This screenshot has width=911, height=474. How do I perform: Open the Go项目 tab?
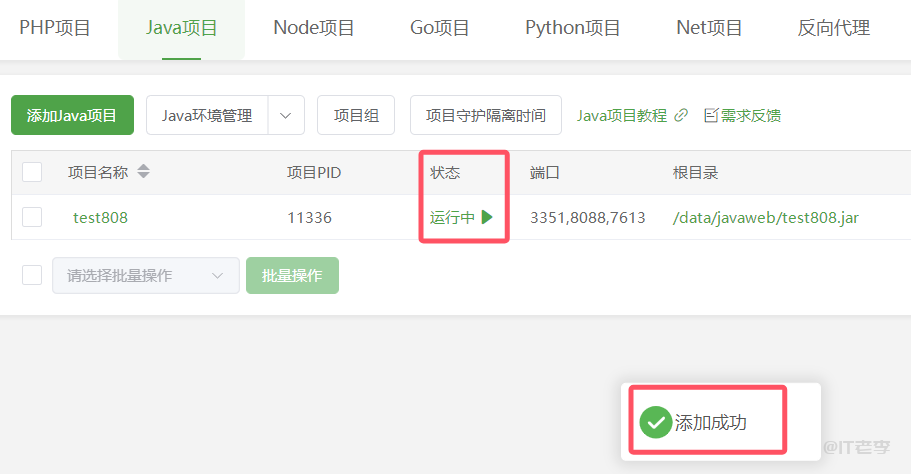(440, 28)
